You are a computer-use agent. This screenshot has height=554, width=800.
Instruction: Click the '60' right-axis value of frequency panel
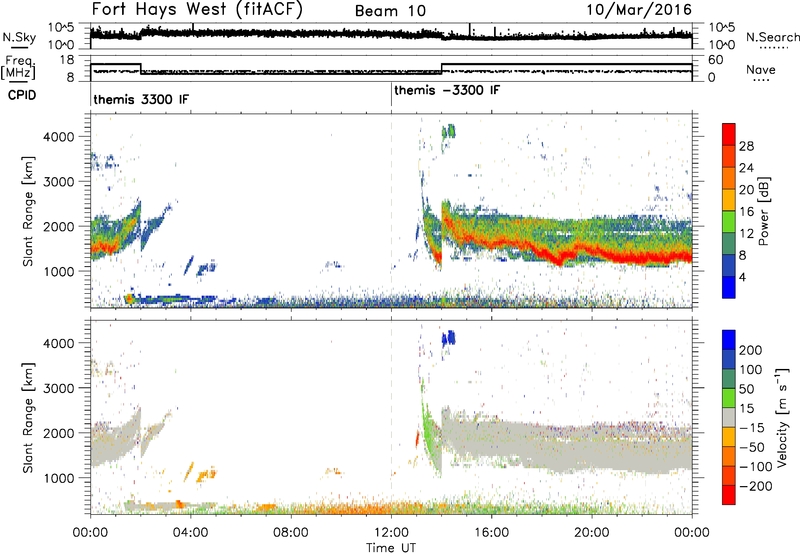(716, 60)
